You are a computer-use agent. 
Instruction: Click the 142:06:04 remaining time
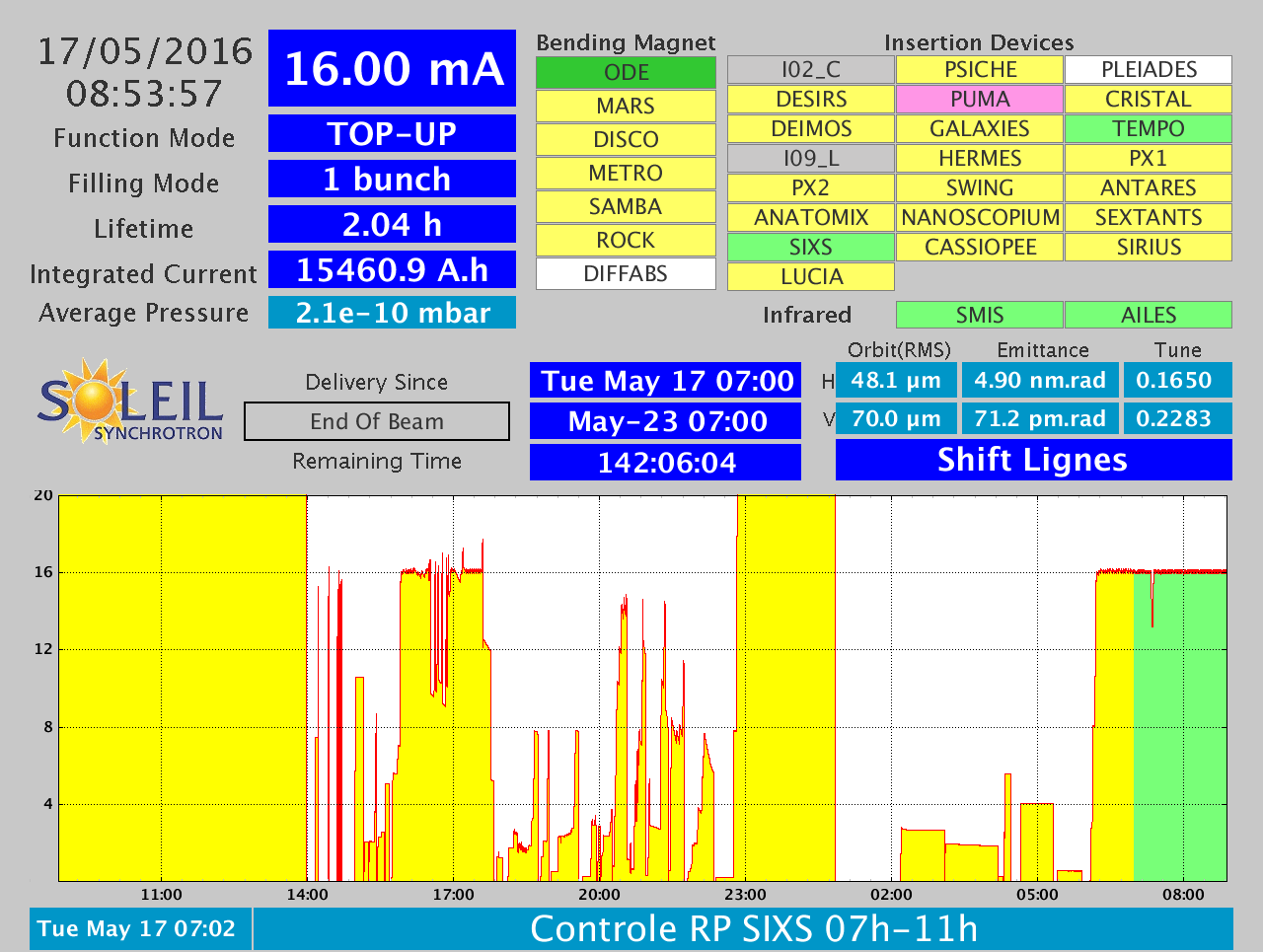665,462
